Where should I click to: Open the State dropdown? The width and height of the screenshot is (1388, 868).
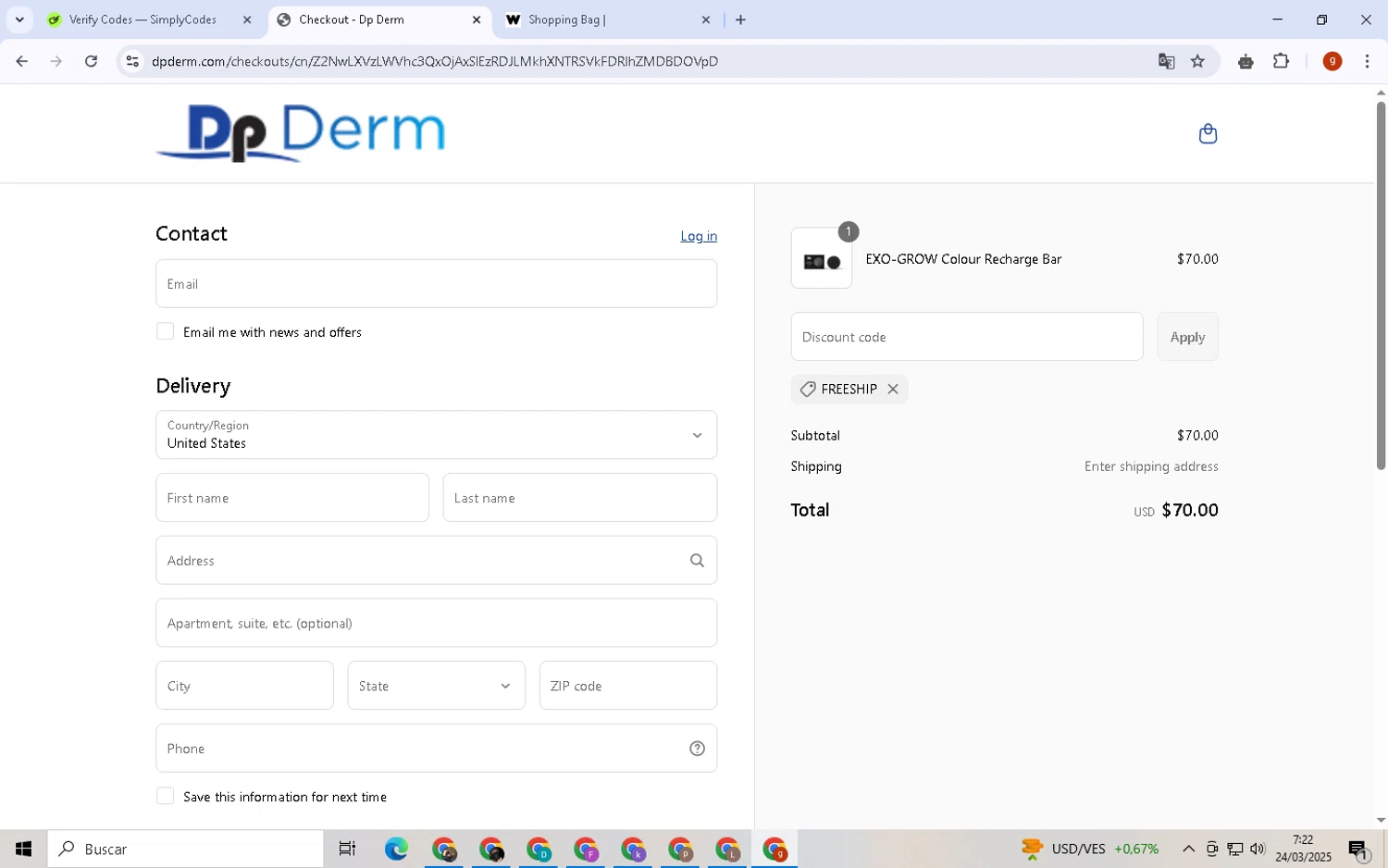click(436, 686)
